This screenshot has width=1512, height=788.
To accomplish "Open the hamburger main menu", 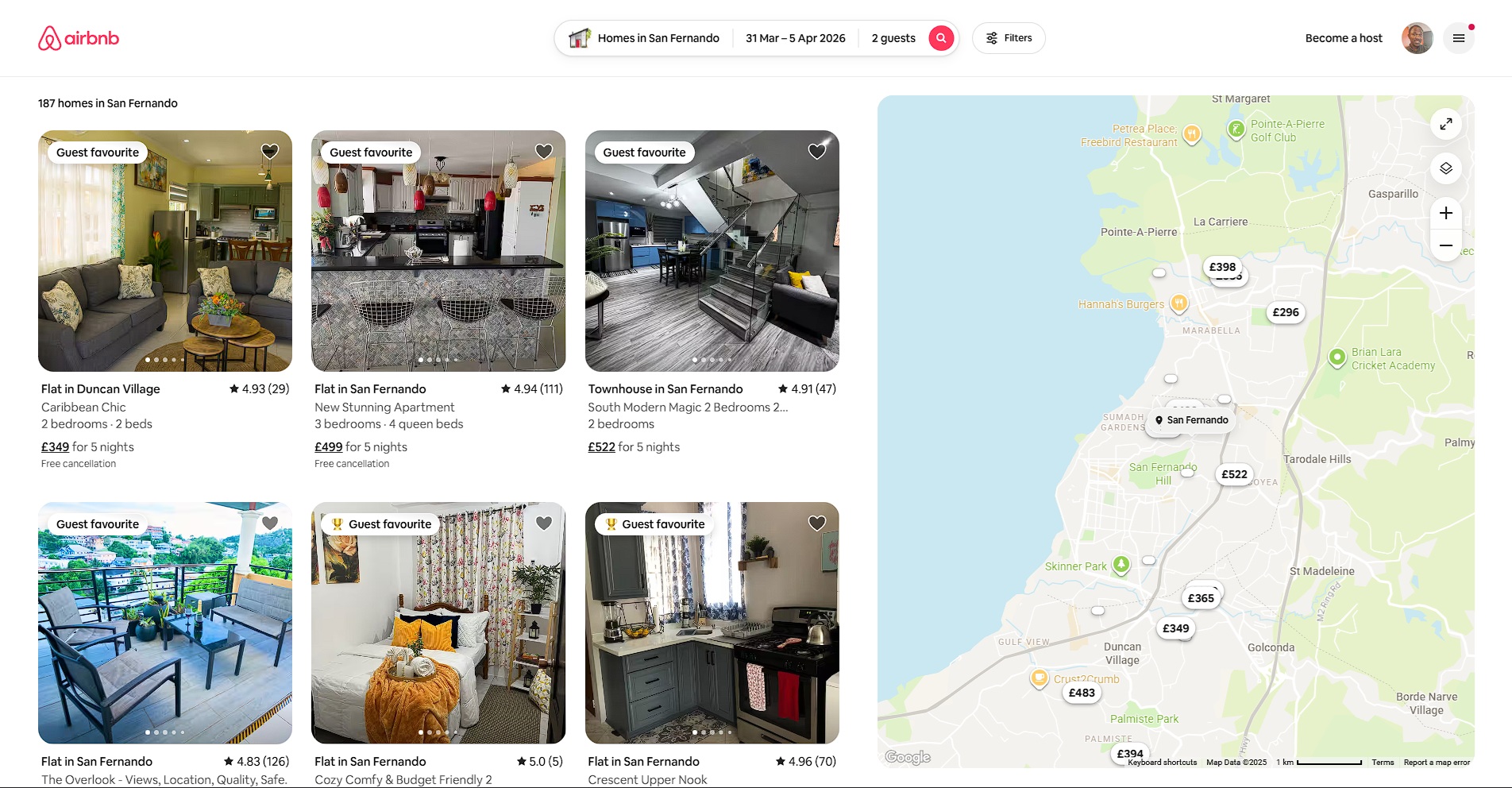I will (1459, 38).
